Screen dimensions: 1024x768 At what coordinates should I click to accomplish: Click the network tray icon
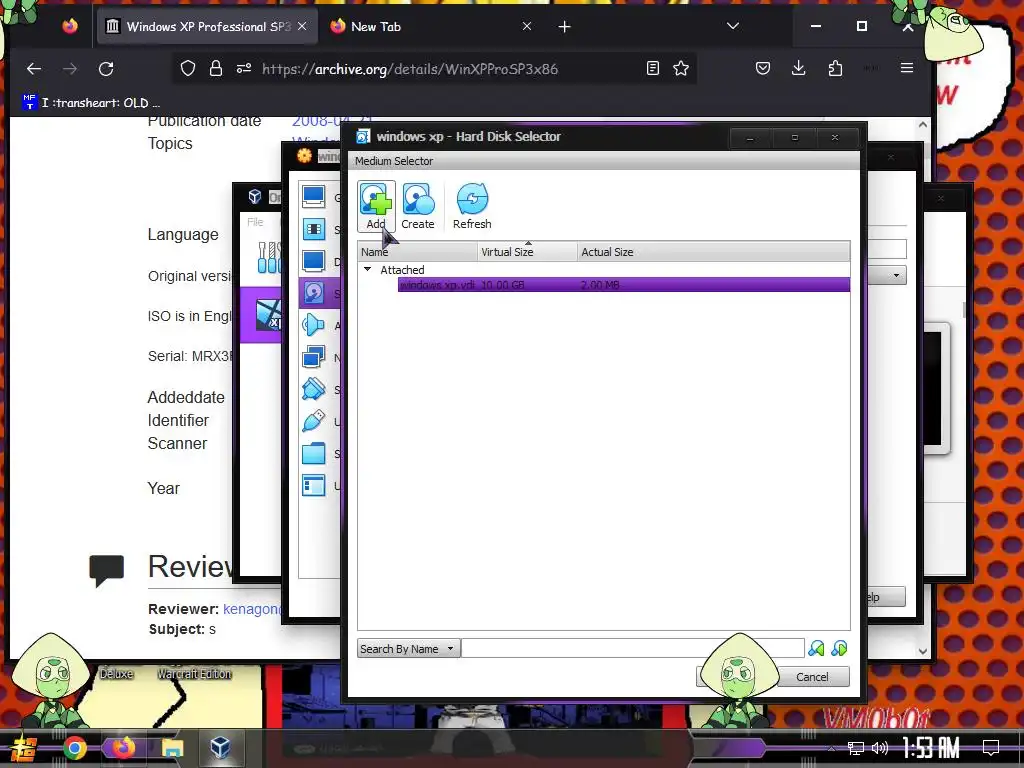coord(856,748)
